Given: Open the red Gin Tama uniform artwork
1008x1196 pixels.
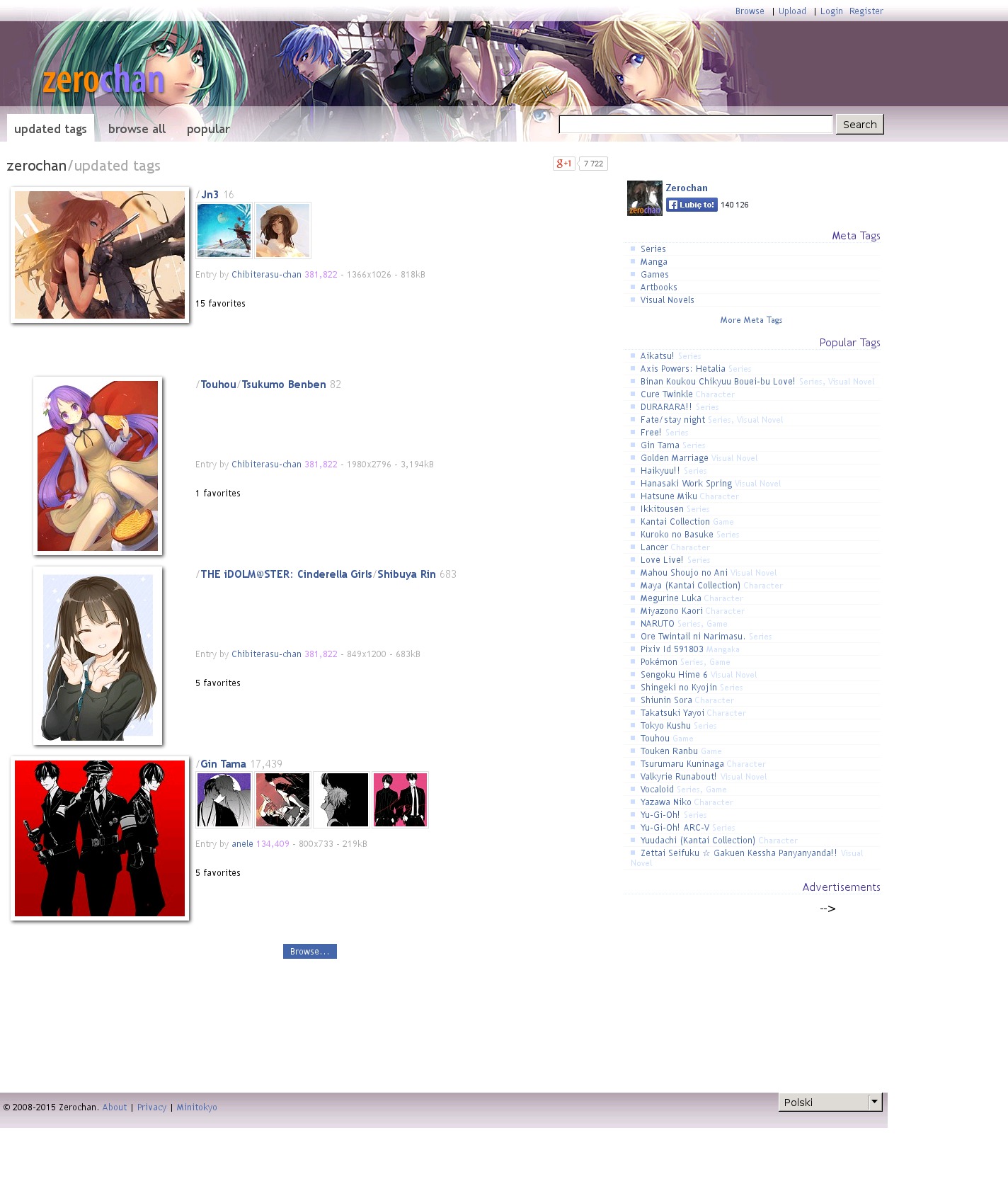Looking at the screenshot, I should [100, 838].
